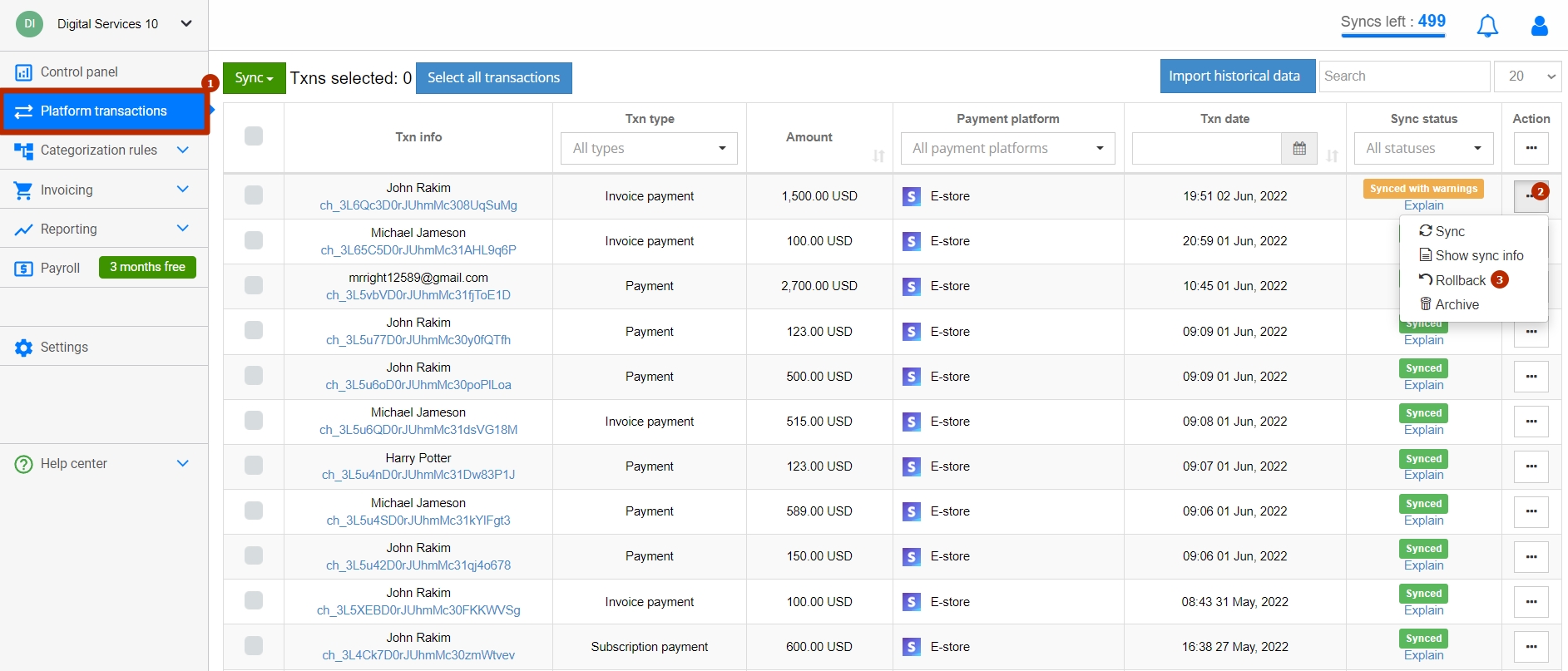The width and height of the screenshot is (1568, 671).
Task: Click the E-store icon in the Harry Potter row
Action: tap(912, 467)
